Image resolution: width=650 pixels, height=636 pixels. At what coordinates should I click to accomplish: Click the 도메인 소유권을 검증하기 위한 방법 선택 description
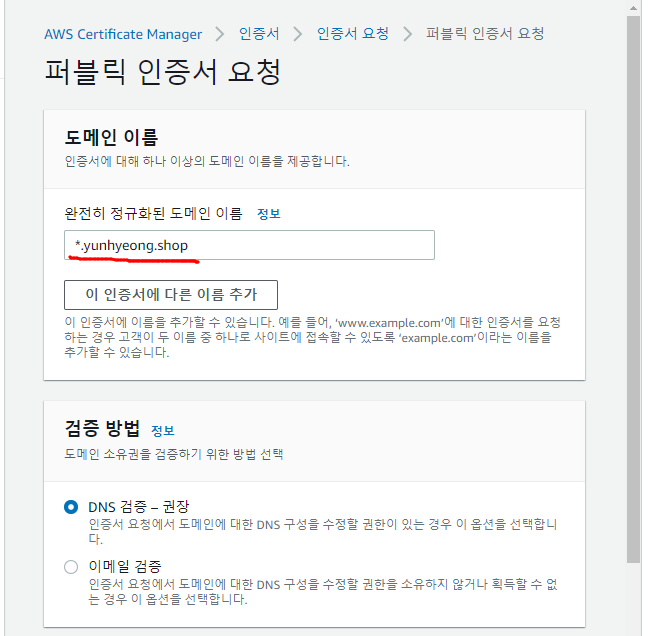(174, 454)
